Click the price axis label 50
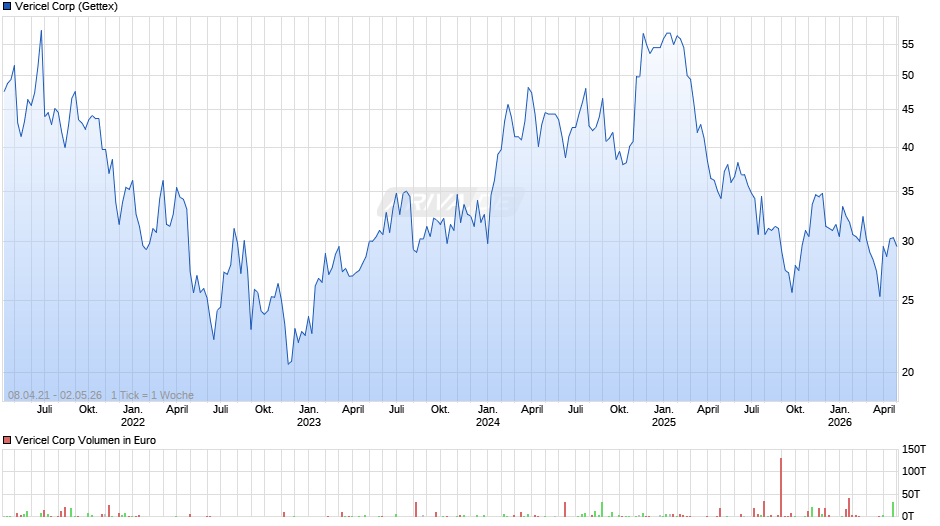940x526 pixels. (908, 76)
